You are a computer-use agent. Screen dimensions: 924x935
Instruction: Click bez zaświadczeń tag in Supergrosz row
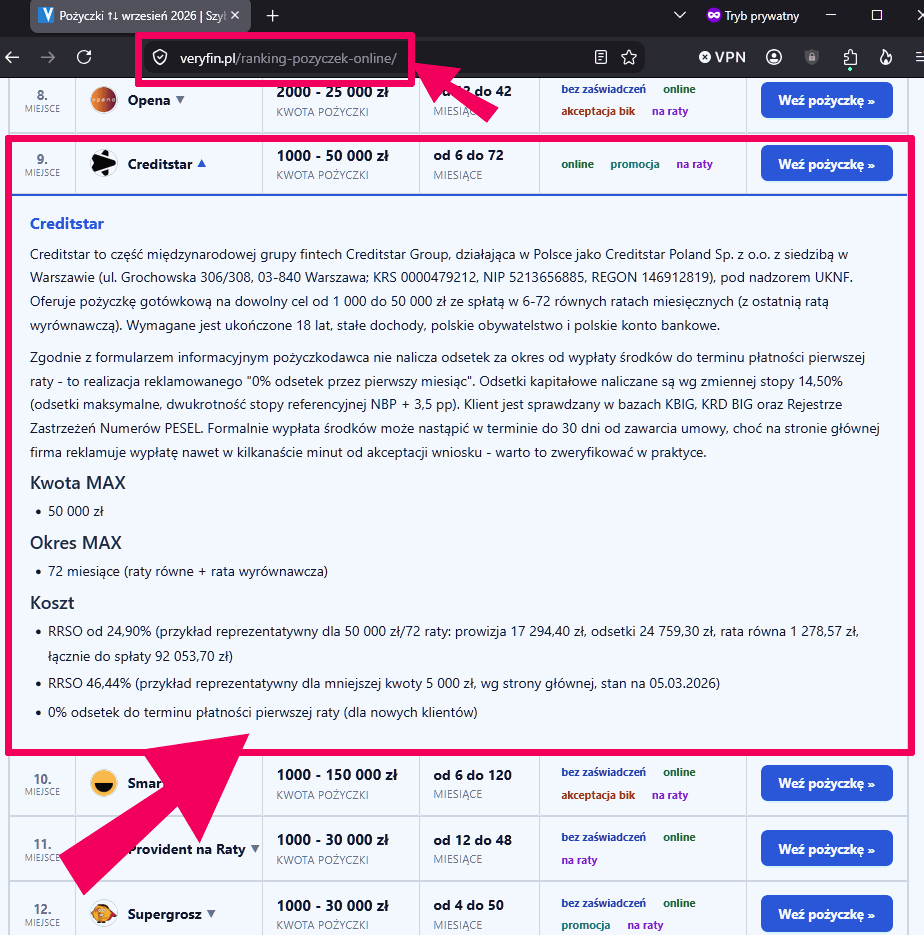(x=603, y=903)
